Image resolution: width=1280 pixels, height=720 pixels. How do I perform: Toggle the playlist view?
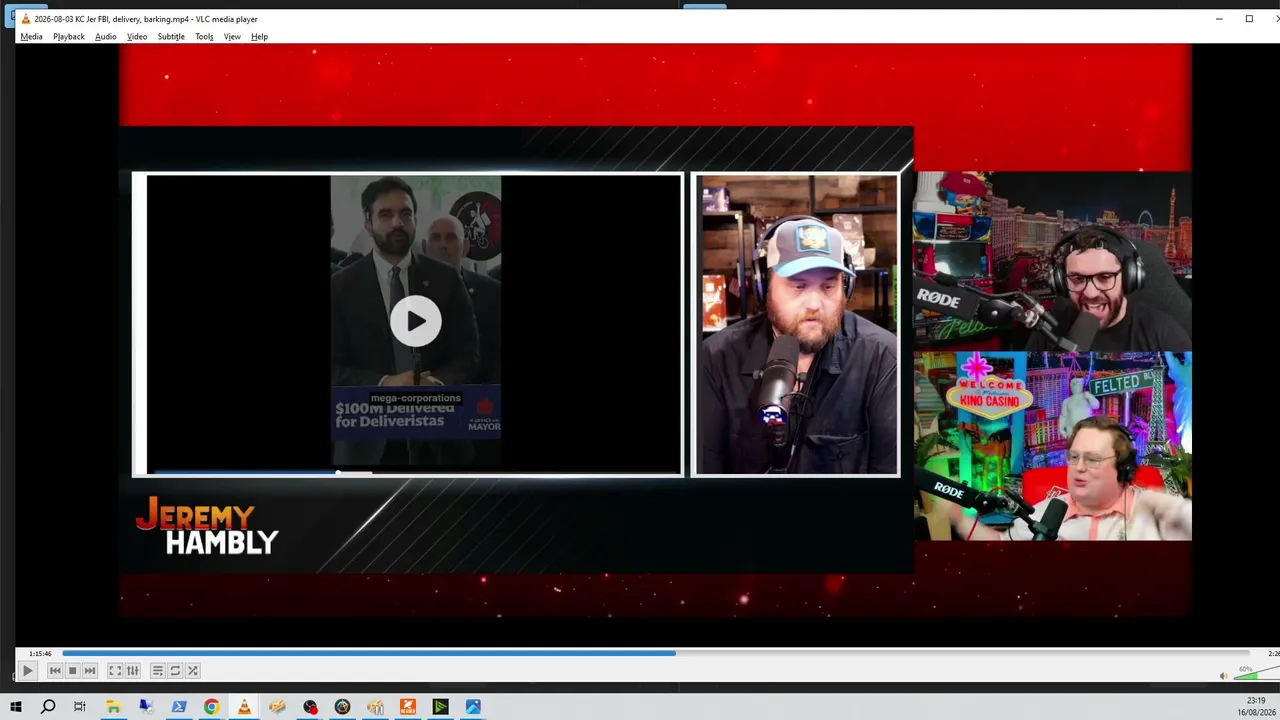[x=158, y=671]
